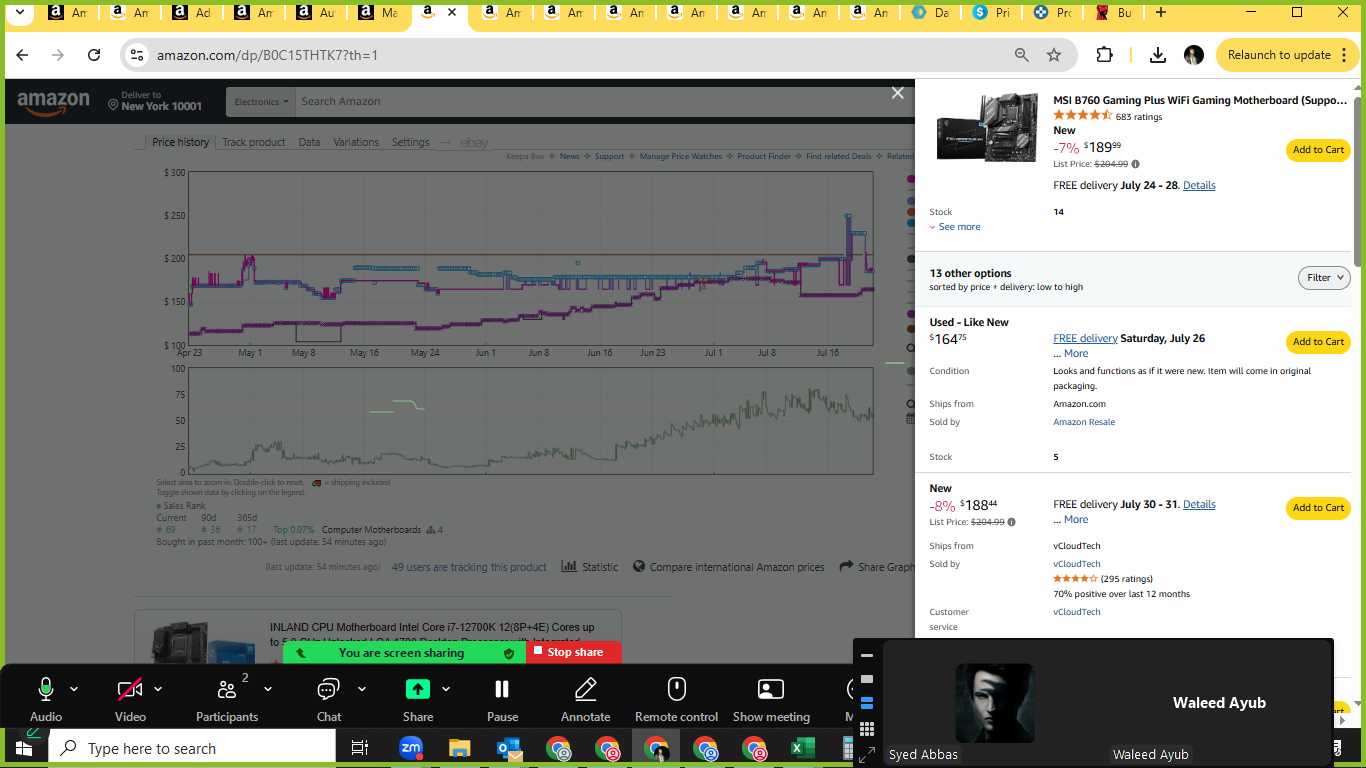Expand the Zoom video panel to full size
Image resolution: width=1366 pixels, height=768 pixels.
tap(867, 754)
